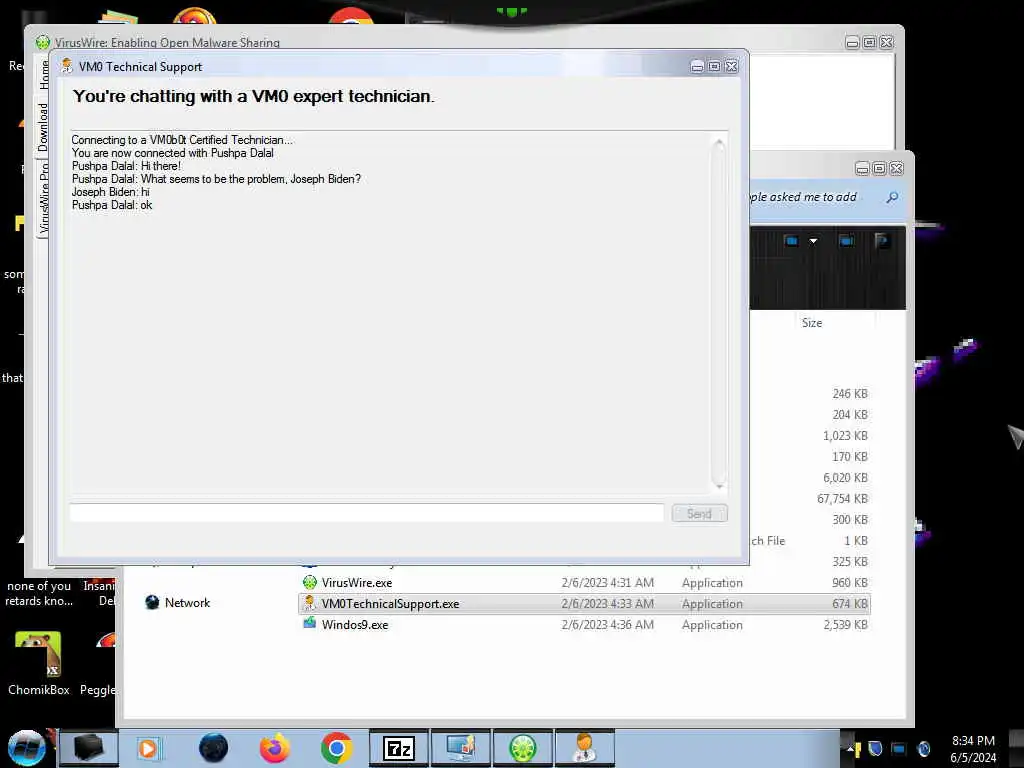Open the ChomikBox desktop icon

pyautogui.click(x=38, y=662)
